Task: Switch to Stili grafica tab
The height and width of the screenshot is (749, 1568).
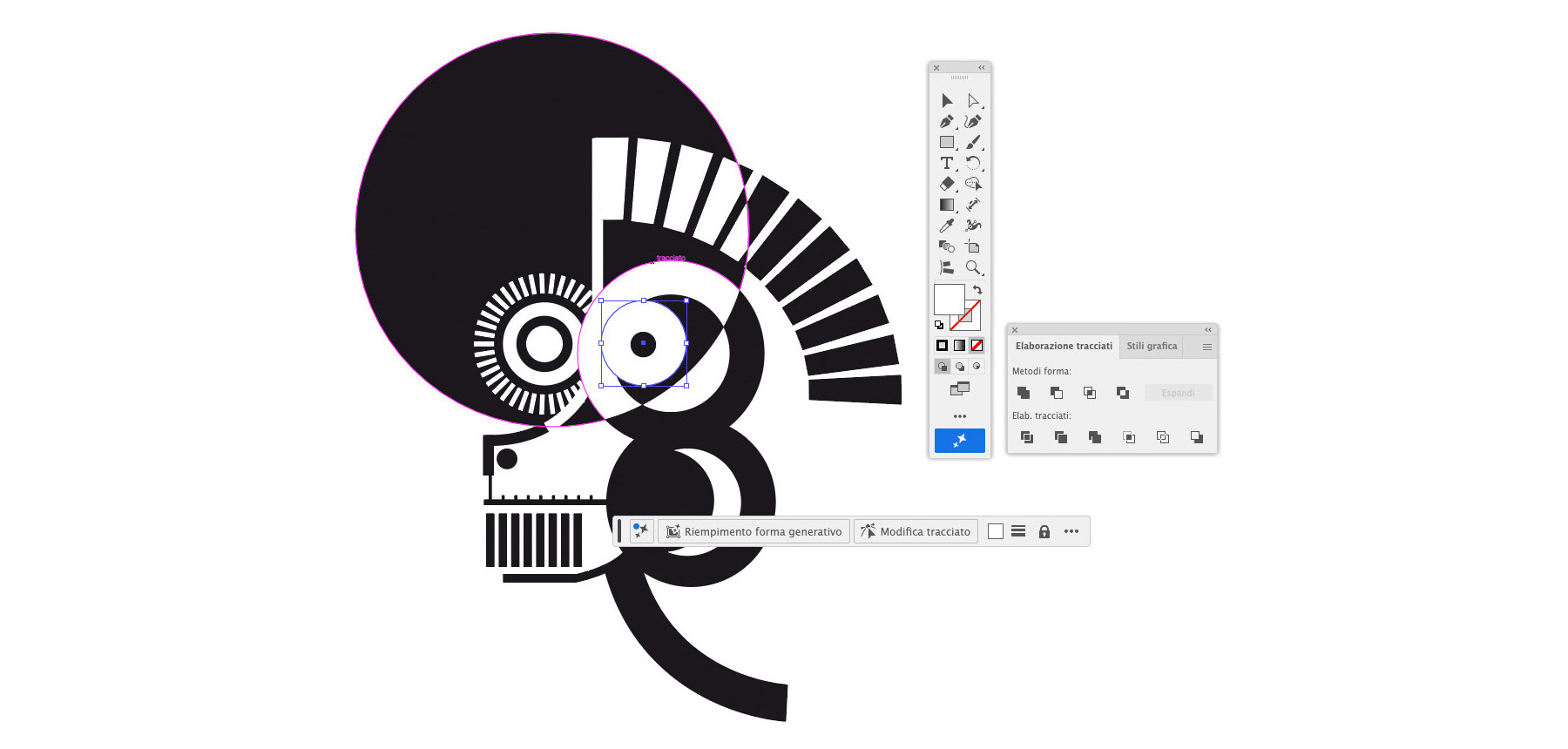Action: [1152, 346]
